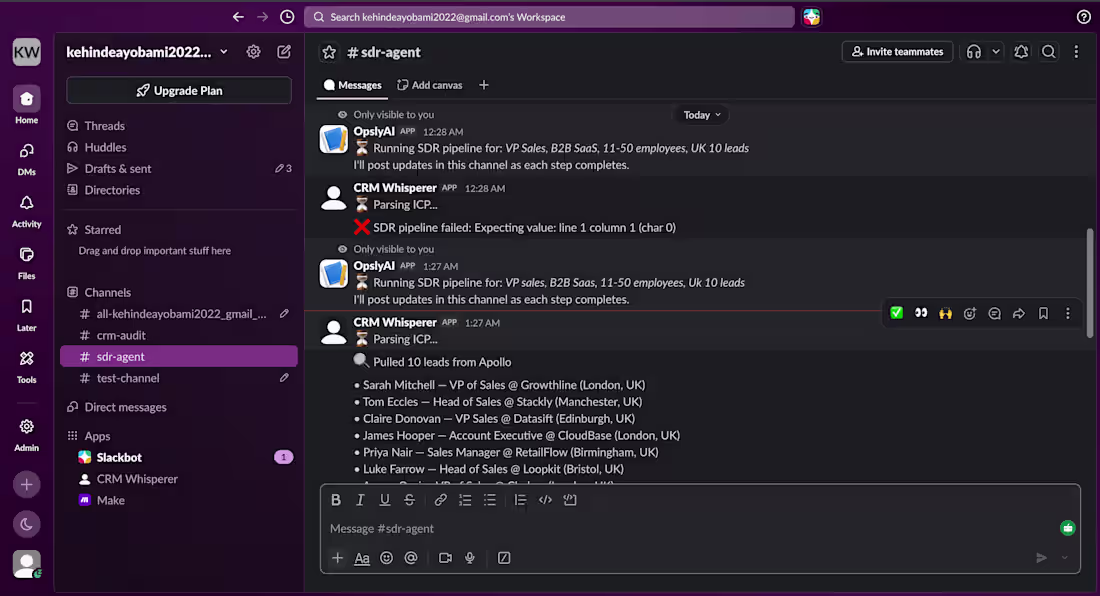React with raised hands emoji
The width and height of the screenshot is (1100, 596).
tap(946, 313)
